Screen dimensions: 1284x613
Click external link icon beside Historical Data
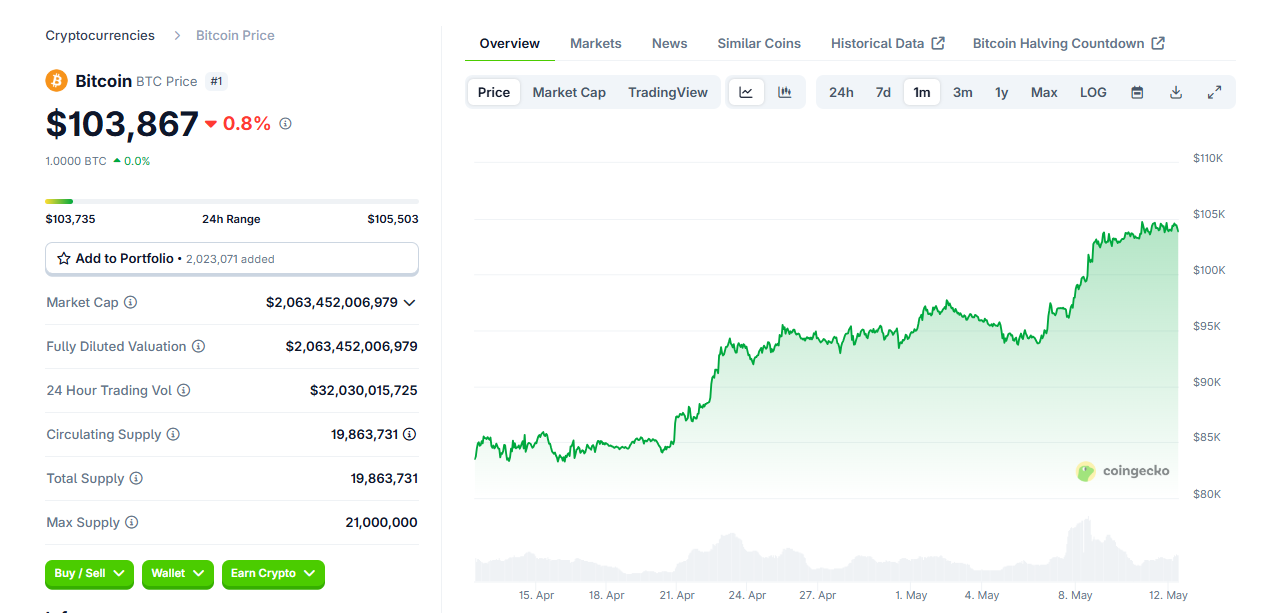coord(938,43)
